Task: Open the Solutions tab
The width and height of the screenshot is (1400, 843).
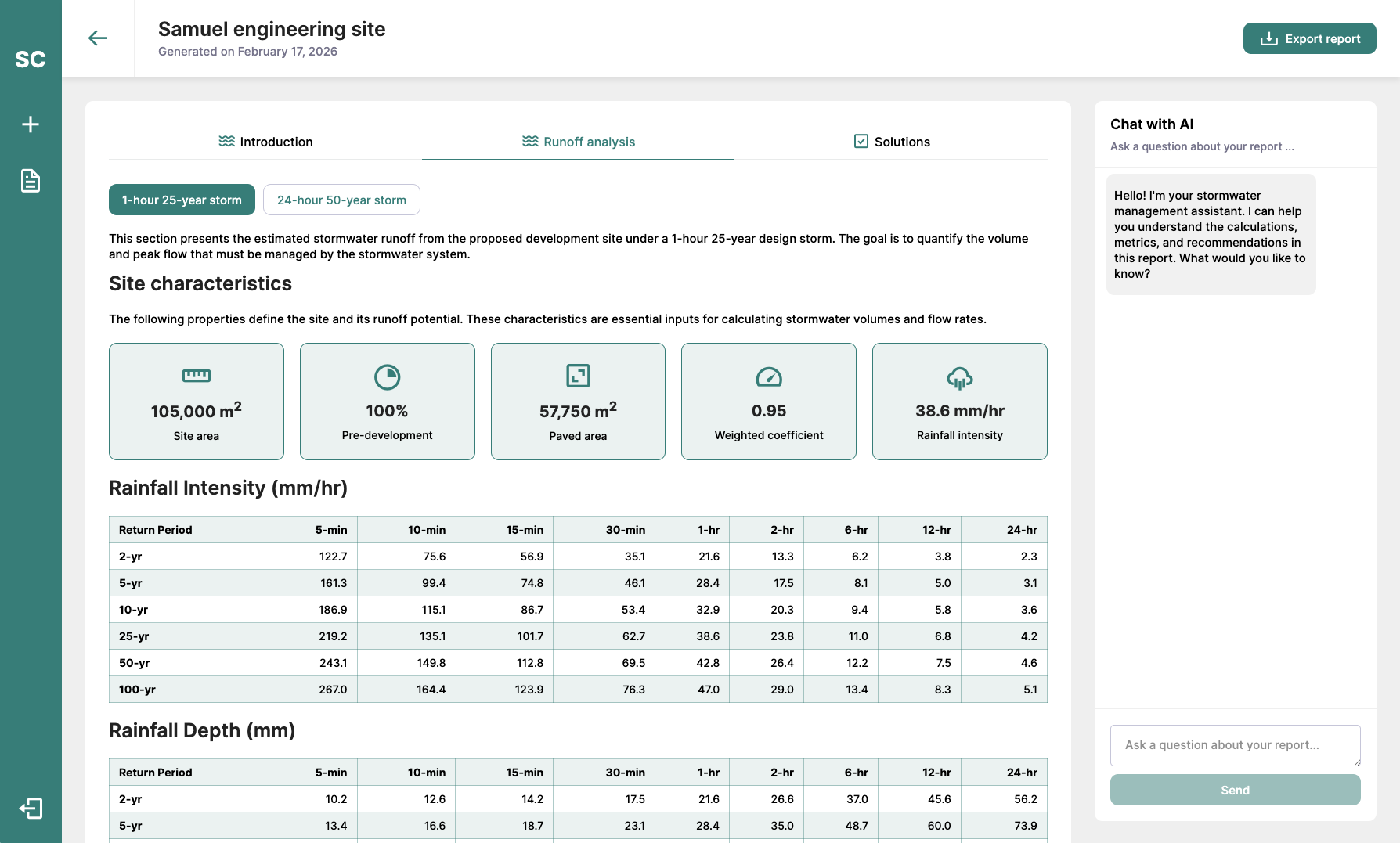Action: coord(901,142)
